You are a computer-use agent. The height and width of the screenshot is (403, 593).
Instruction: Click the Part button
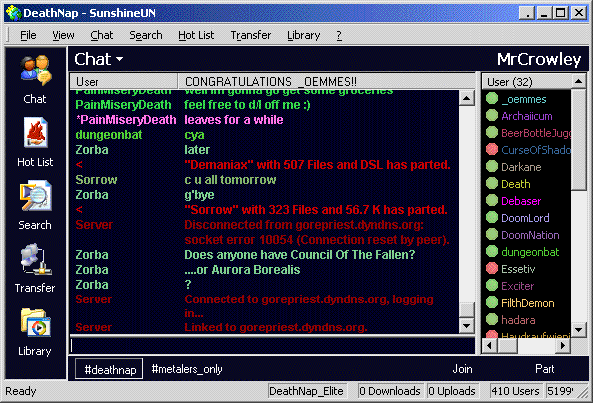tap(545, 369)
